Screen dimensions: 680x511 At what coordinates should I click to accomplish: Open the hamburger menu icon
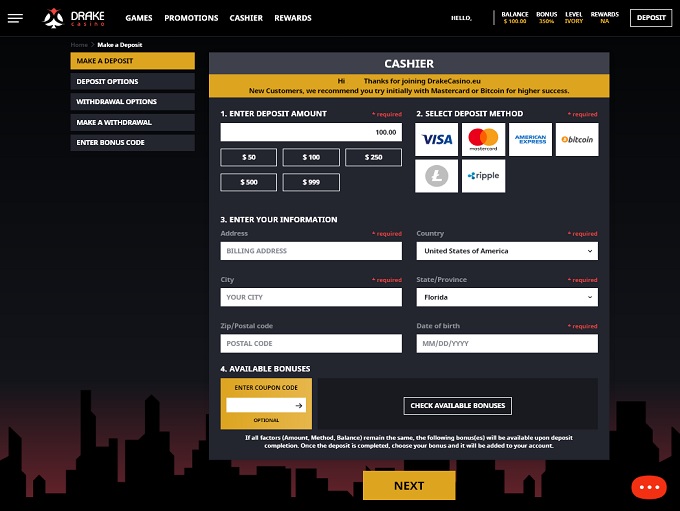pyautogui.click(x=15, y=18)
